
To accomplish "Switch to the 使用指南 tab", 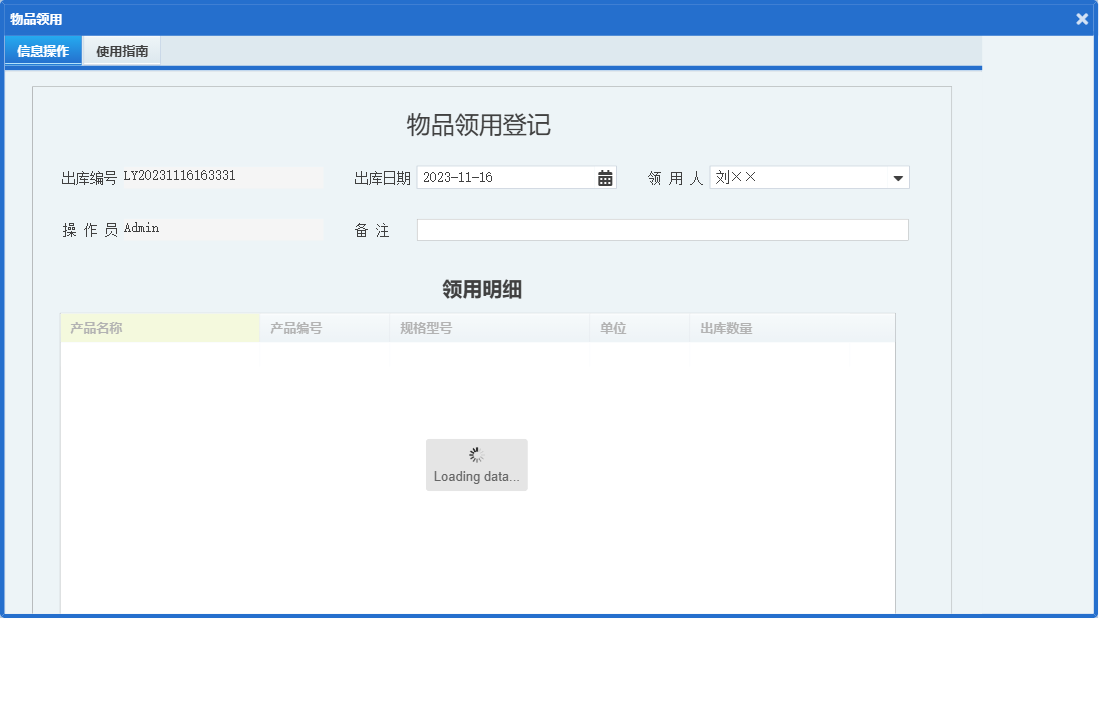I will coord(120,50).
